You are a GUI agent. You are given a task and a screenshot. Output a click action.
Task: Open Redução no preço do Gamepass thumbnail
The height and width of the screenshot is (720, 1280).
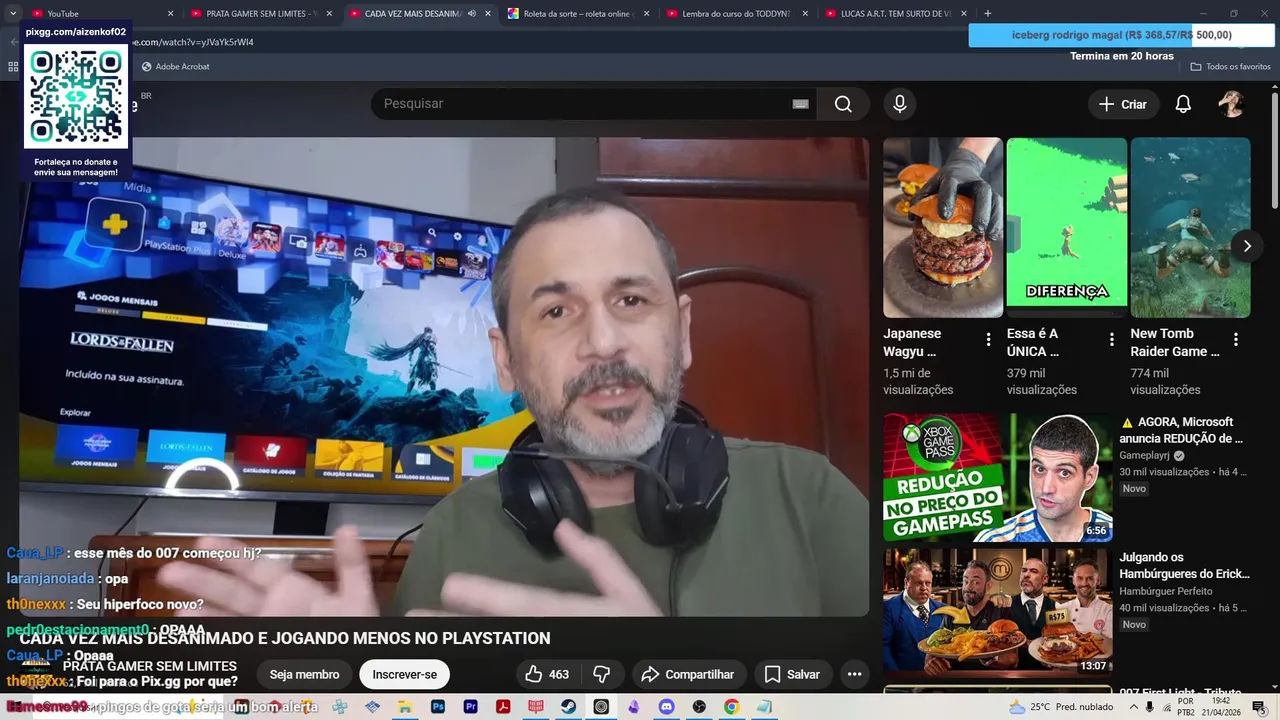coord(997,477)
